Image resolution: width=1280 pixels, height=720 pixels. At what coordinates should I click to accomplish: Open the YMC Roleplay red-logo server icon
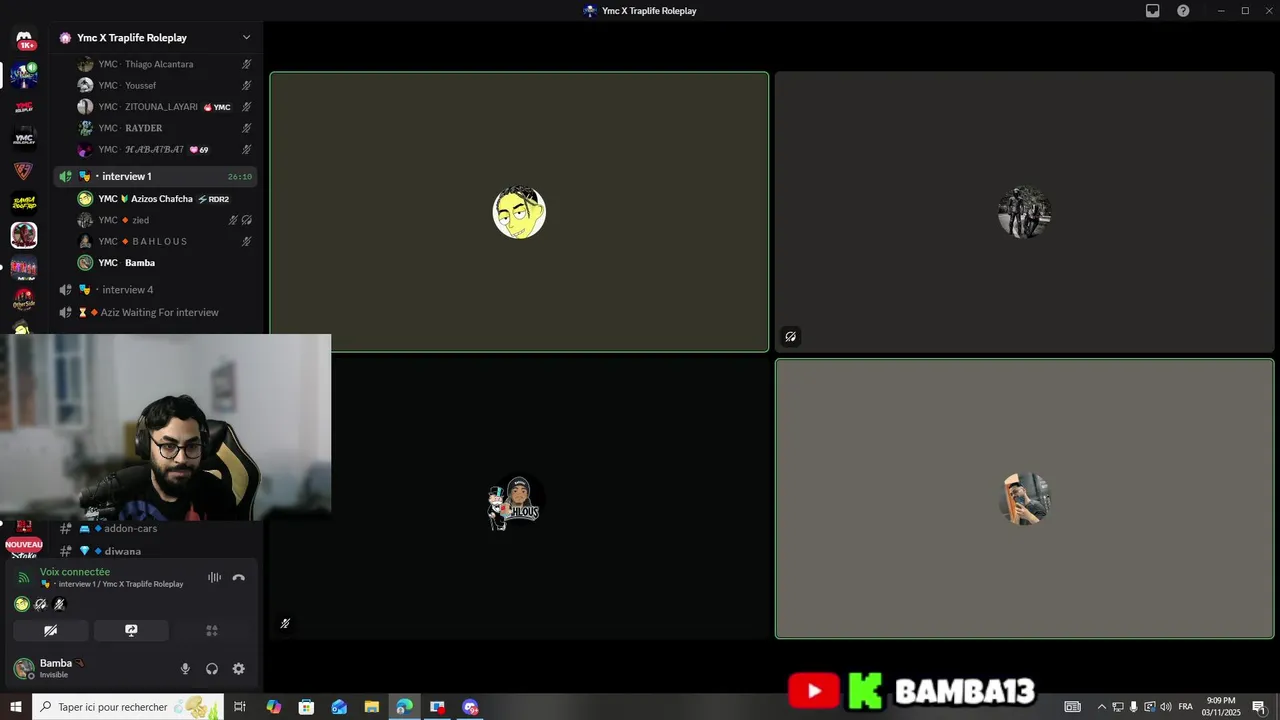click(24, 106)
